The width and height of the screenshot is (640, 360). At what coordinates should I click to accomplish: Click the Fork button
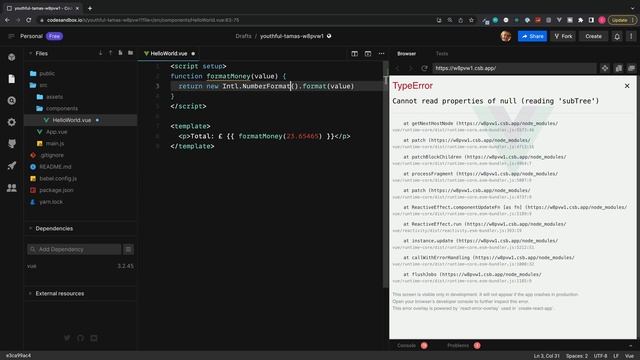point(563,36)
